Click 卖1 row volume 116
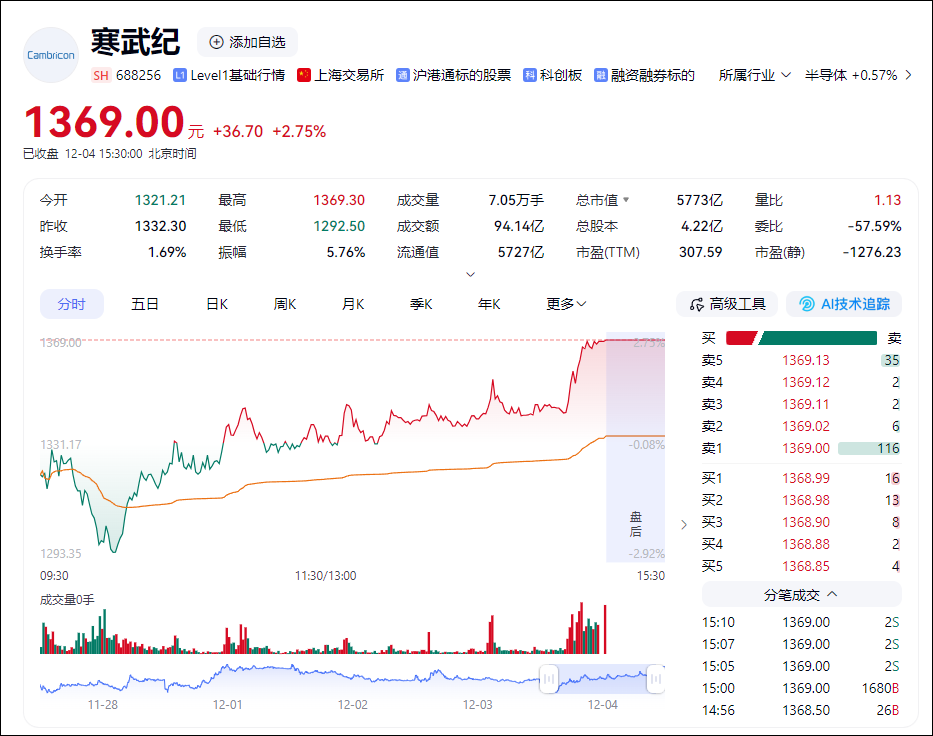933x736 pixels. click(x=888, y=449)
